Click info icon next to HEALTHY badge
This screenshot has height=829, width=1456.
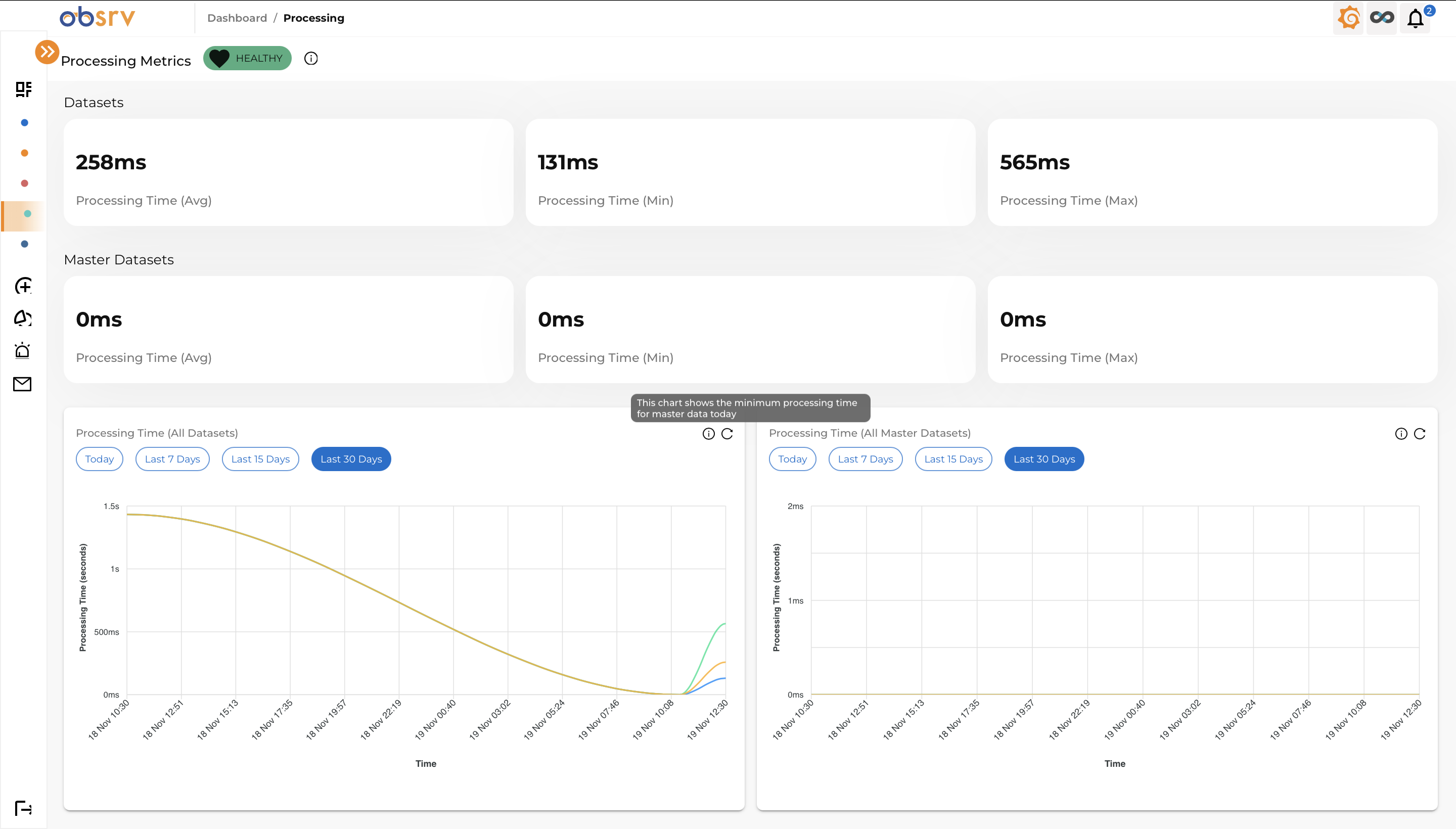pyautogui.click(x=311, y=58)
